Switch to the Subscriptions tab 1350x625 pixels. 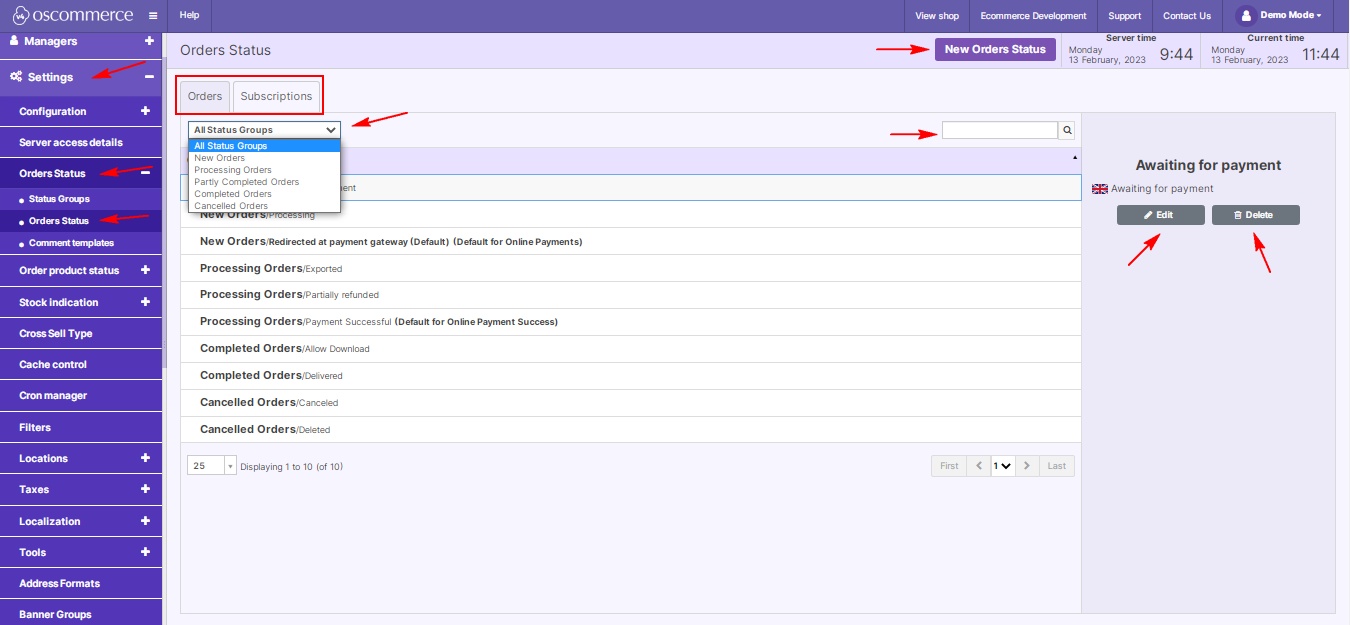point(276,97)
